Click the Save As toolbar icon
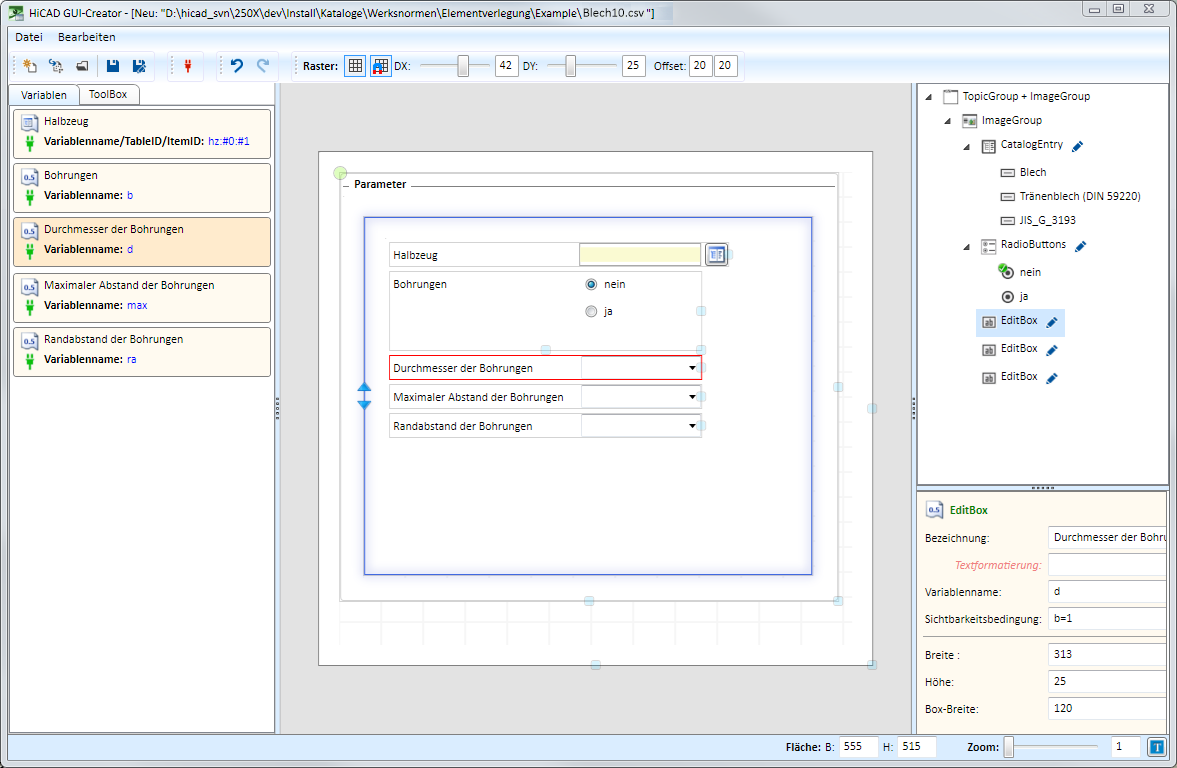 pyautogui.click(x=139, y=66)
